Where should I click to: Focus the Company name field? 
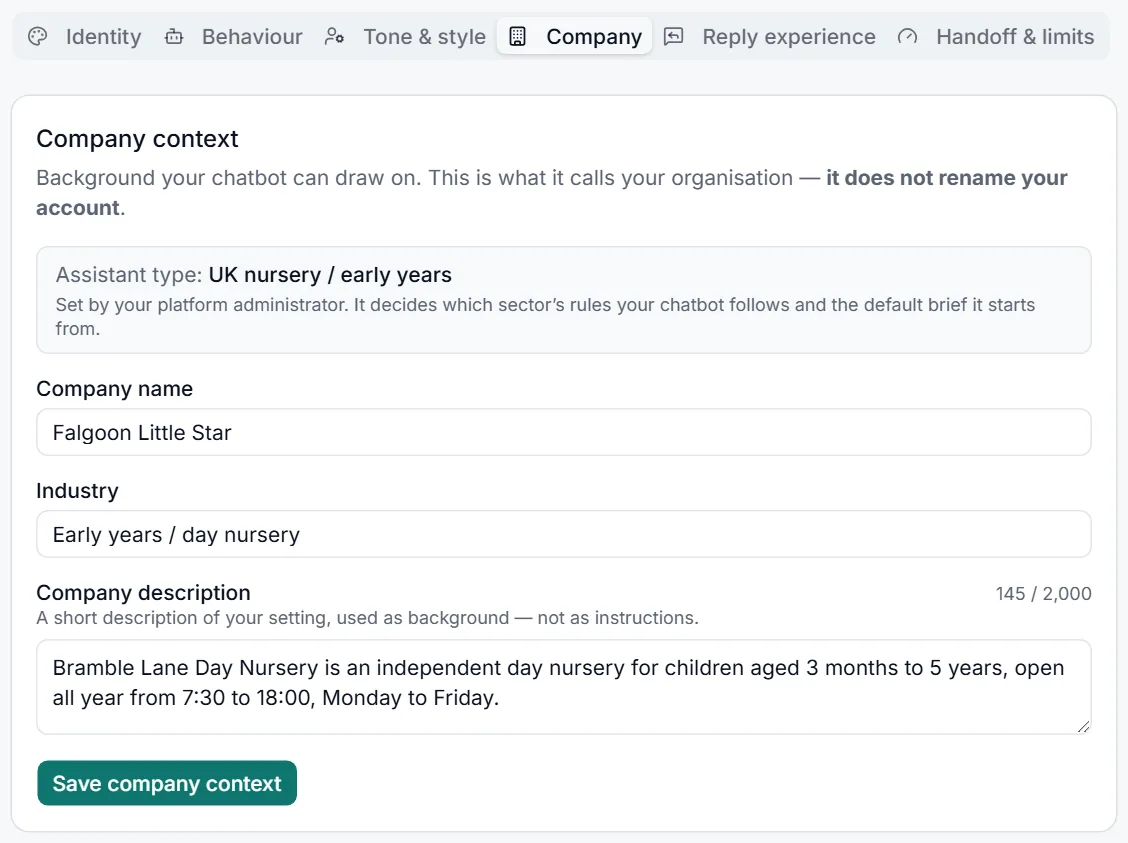pos(564,432)
